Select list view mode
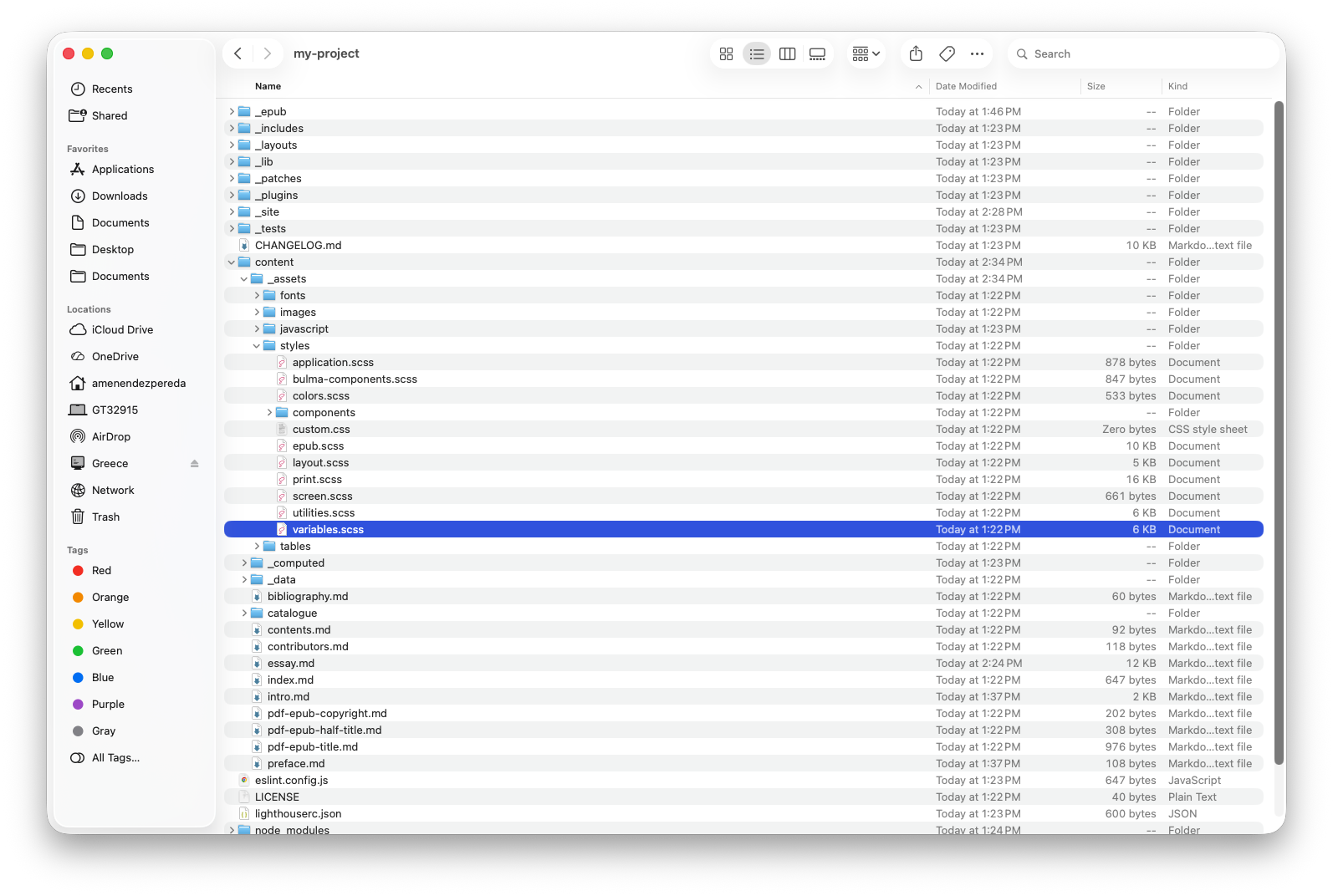Image resolution: width=1333 pixels, height=896 pixels. 757,54
